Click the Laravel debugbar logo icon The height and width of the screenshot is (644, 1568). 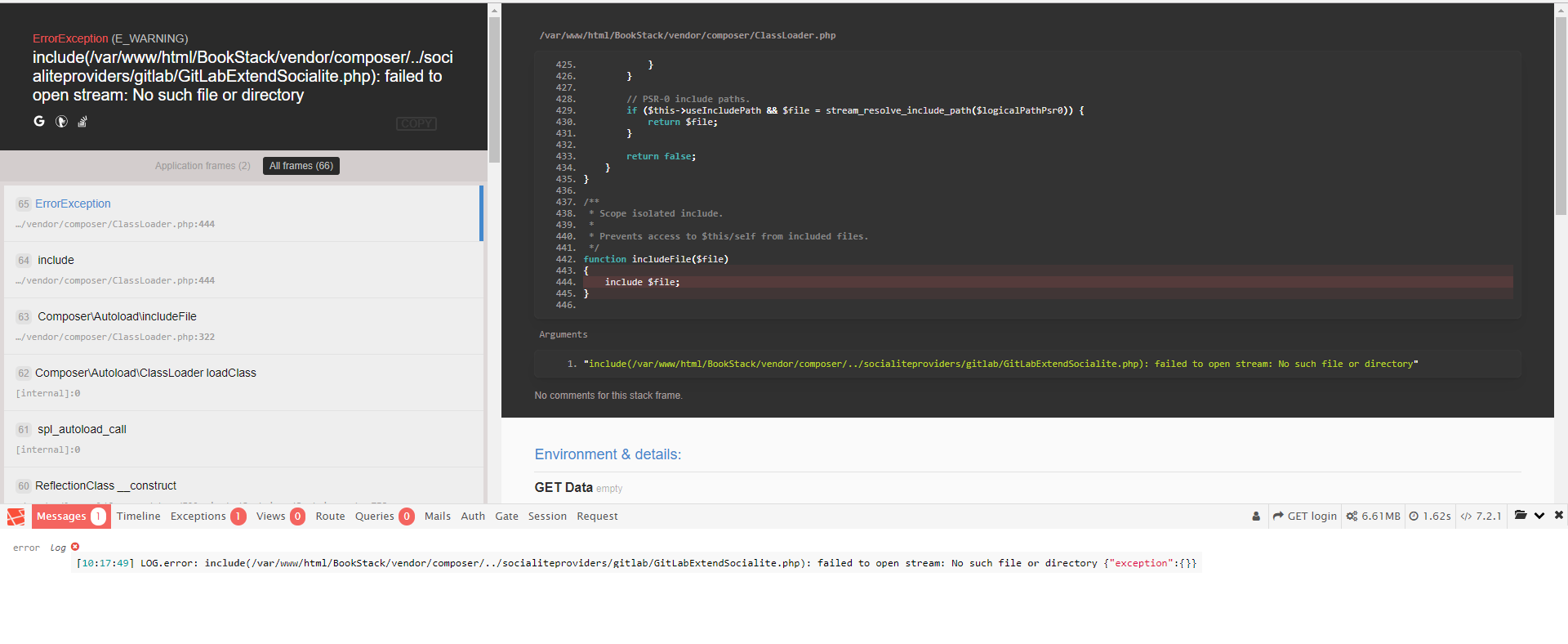[x=16, y=517]
